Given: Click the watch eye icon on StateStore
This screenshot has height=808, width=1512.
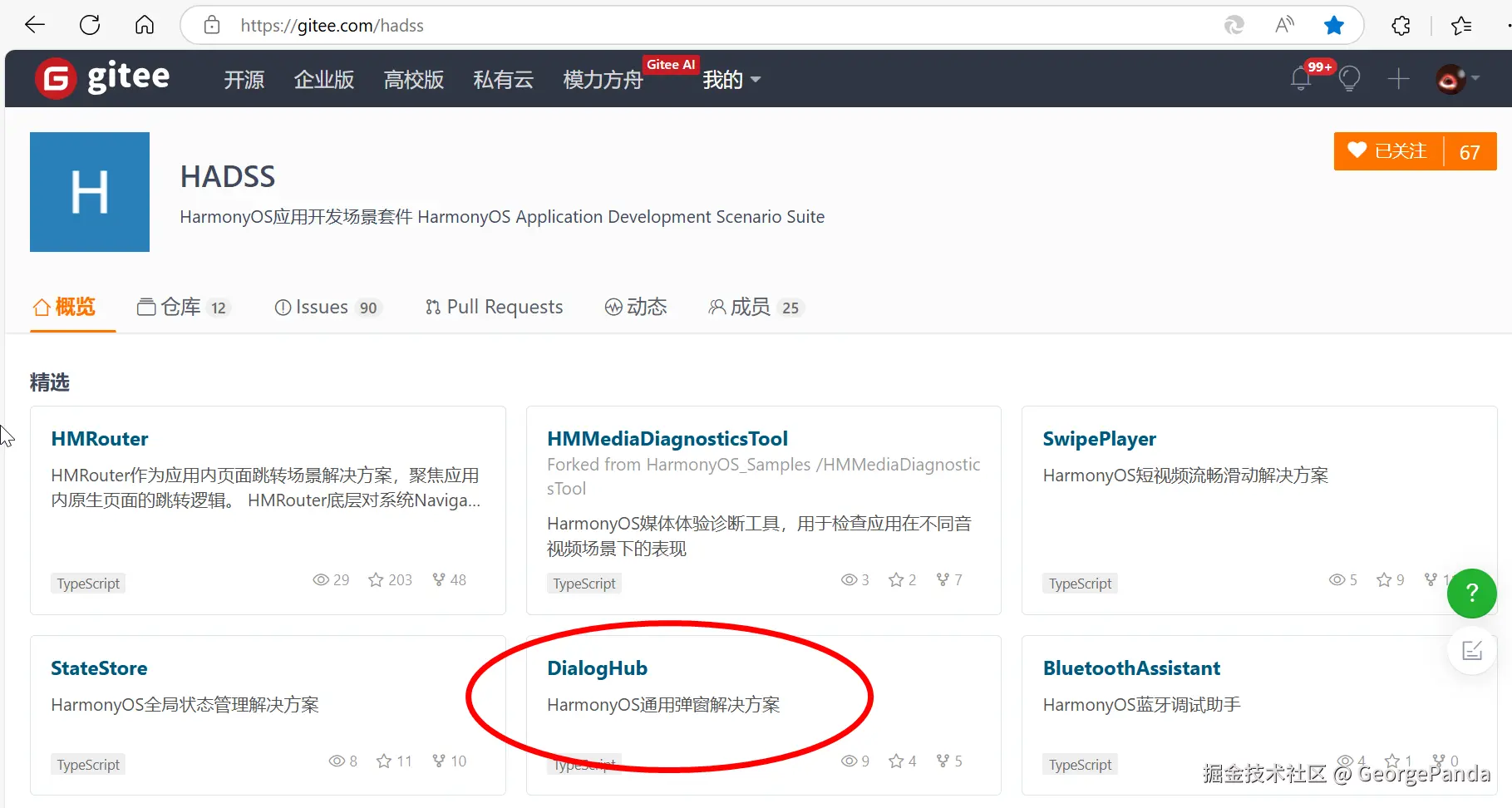Looking at the screenshot, I should pos(337,761).
